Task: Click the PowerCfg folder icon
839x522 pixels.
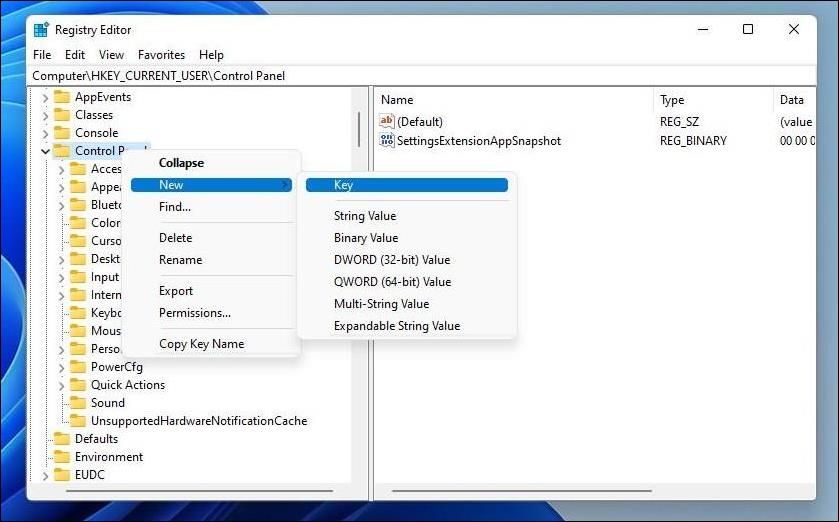Action: 78,367
